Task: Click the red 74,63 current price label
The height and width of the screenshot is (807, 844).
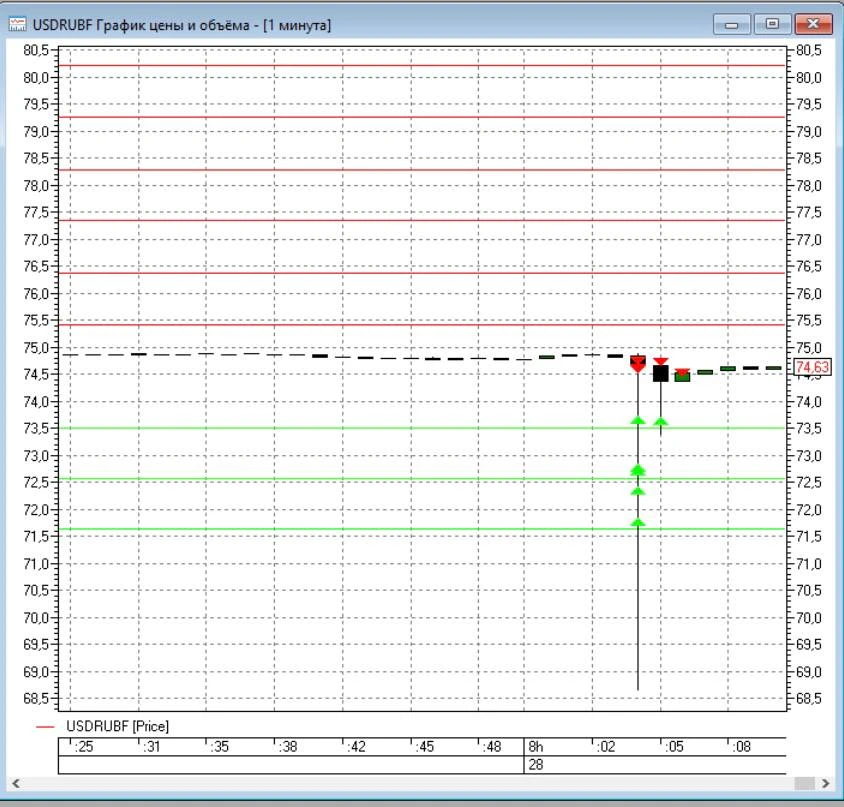Action: (x=812, y=367)
